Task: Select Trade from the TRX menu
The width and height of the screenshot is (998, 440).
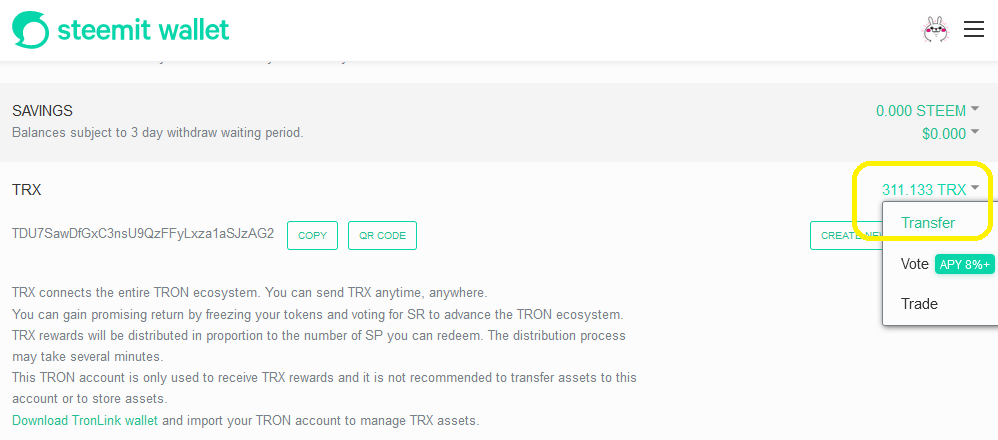Action: click(919, 304)
